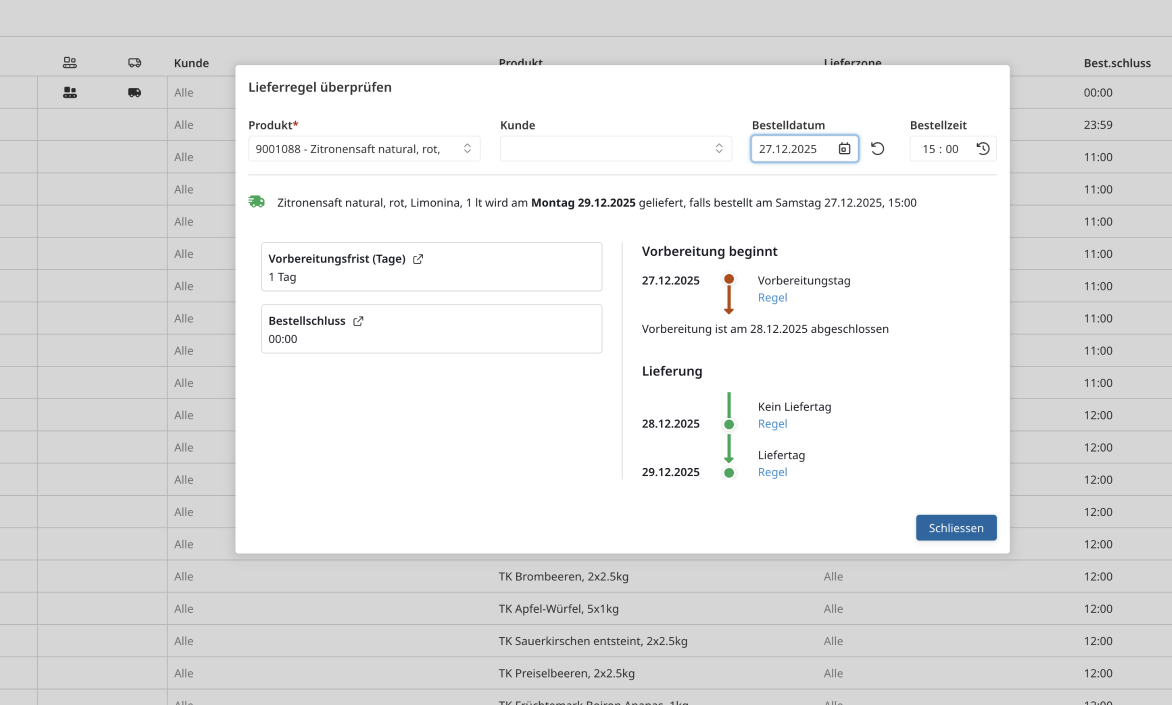Select the TK Brombeeren, 2x2.5kg row
The height and width of the screenshot is (705, 1172).
point(563,577)
